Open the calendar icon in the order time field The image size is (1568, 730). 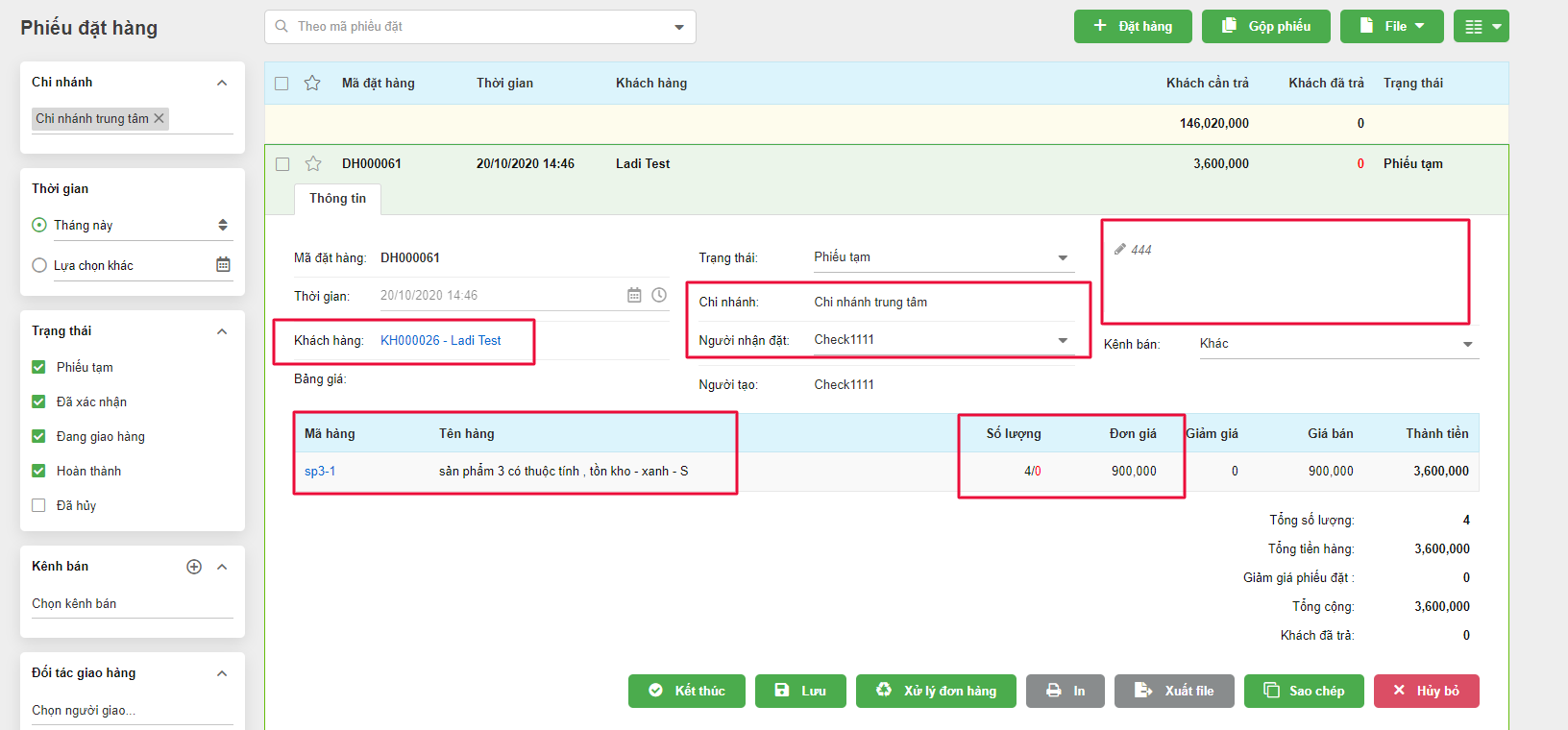[634, 296]
